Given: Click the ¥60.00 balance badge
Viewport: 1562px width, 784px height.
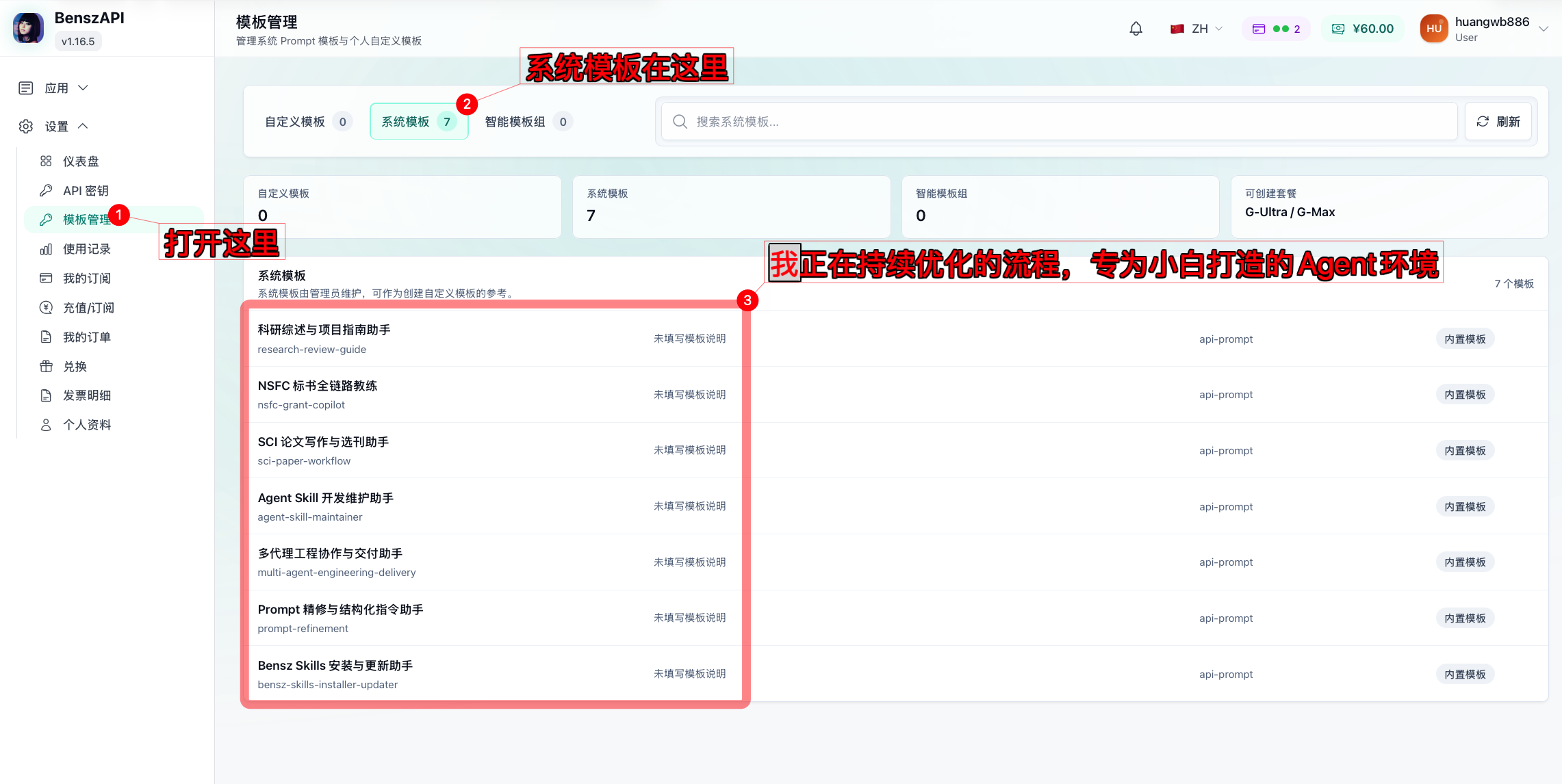Looking at the screenshot, I should [x=1362, y=29].
